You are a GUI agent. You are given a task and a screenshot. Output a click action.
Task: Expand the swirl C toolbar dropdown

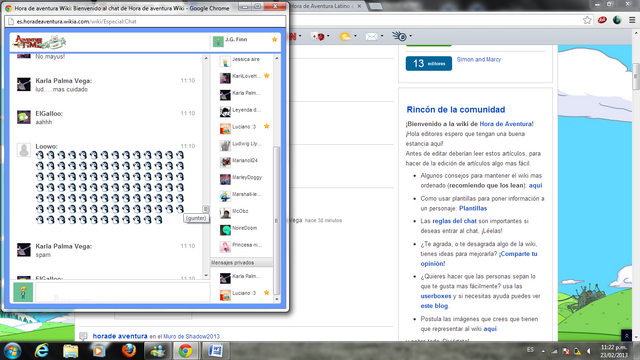point(410,36)
